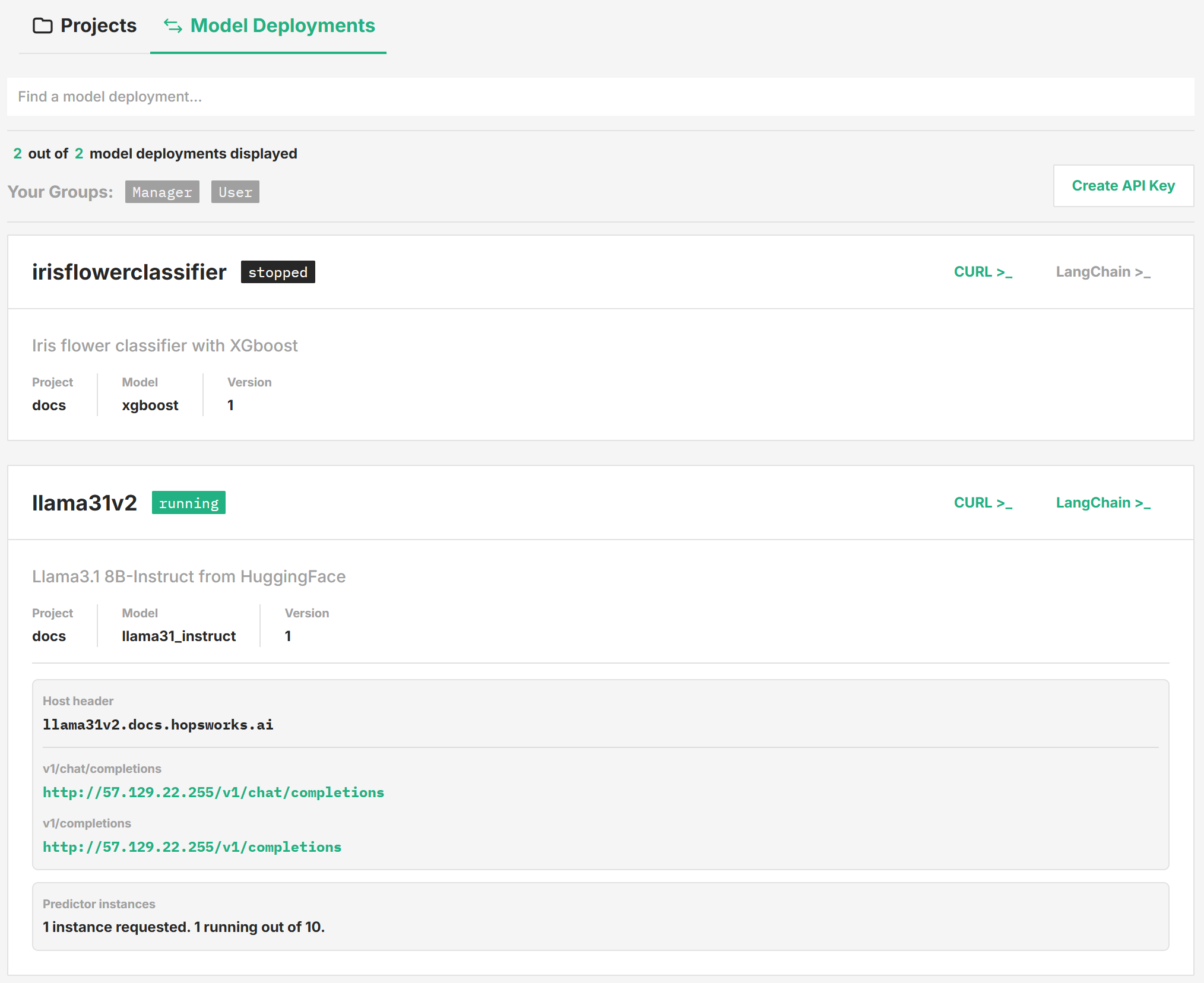1204x983 pixels.
Task: Open CURL snippet for irisflowerclassifier
Action: 983,272
